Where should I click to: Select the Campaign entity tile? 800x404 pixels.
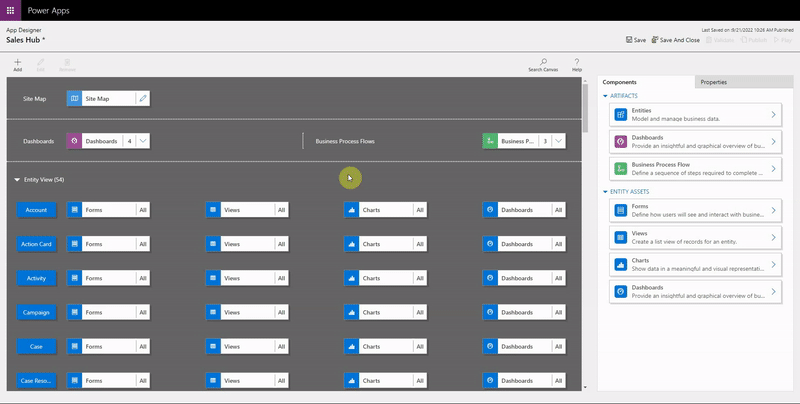tap(37, 313)
